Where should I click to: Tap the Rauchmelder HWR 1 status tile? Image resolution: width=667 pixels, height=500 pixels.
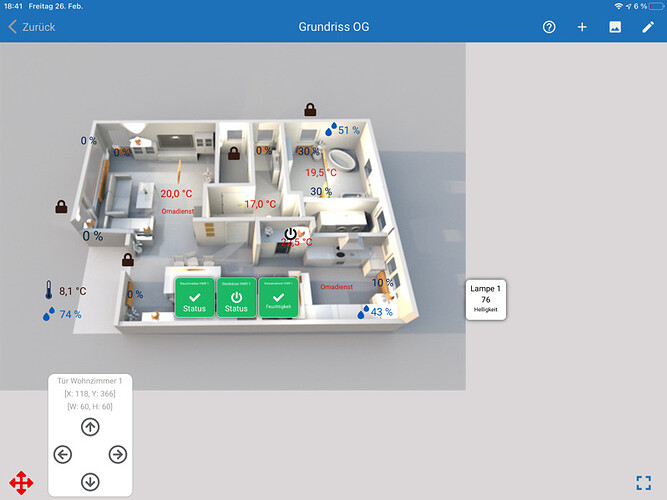[x=194, y=298]
